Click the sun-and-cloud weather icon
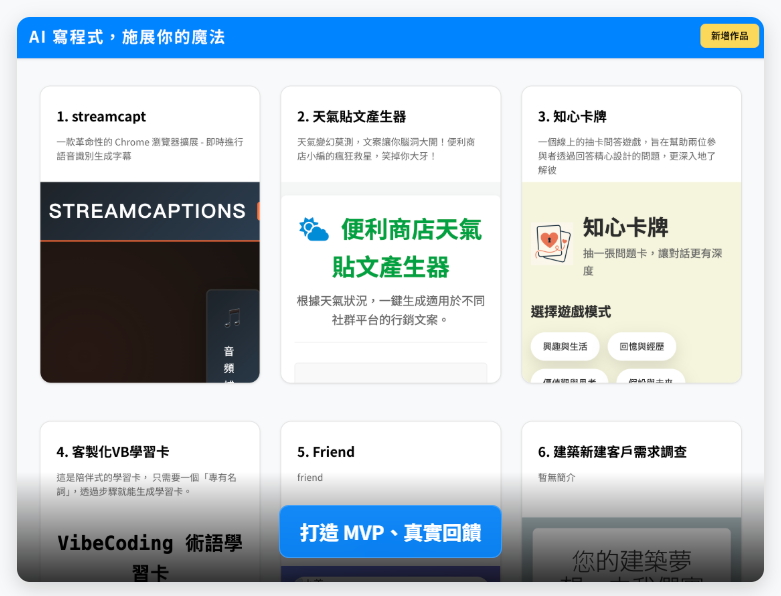Viewport: 781px width, 596px height. pyautogui.click(x=314, y=229)
